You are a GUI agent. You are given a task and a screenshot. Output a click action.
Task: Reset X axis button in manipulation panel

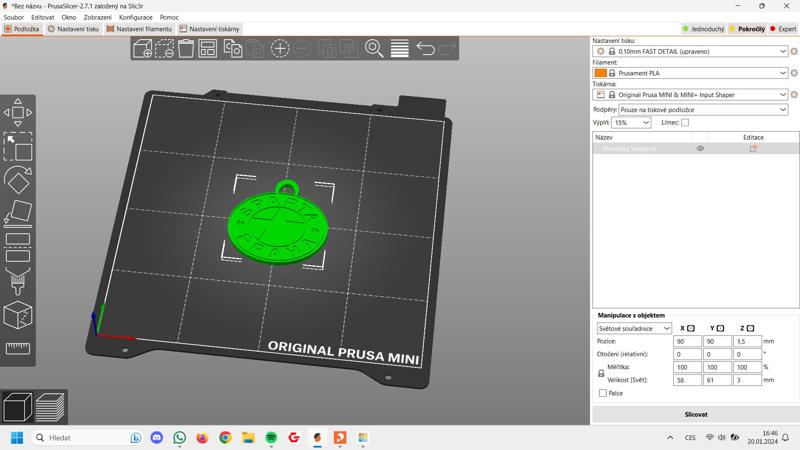(x=691, y=328)
